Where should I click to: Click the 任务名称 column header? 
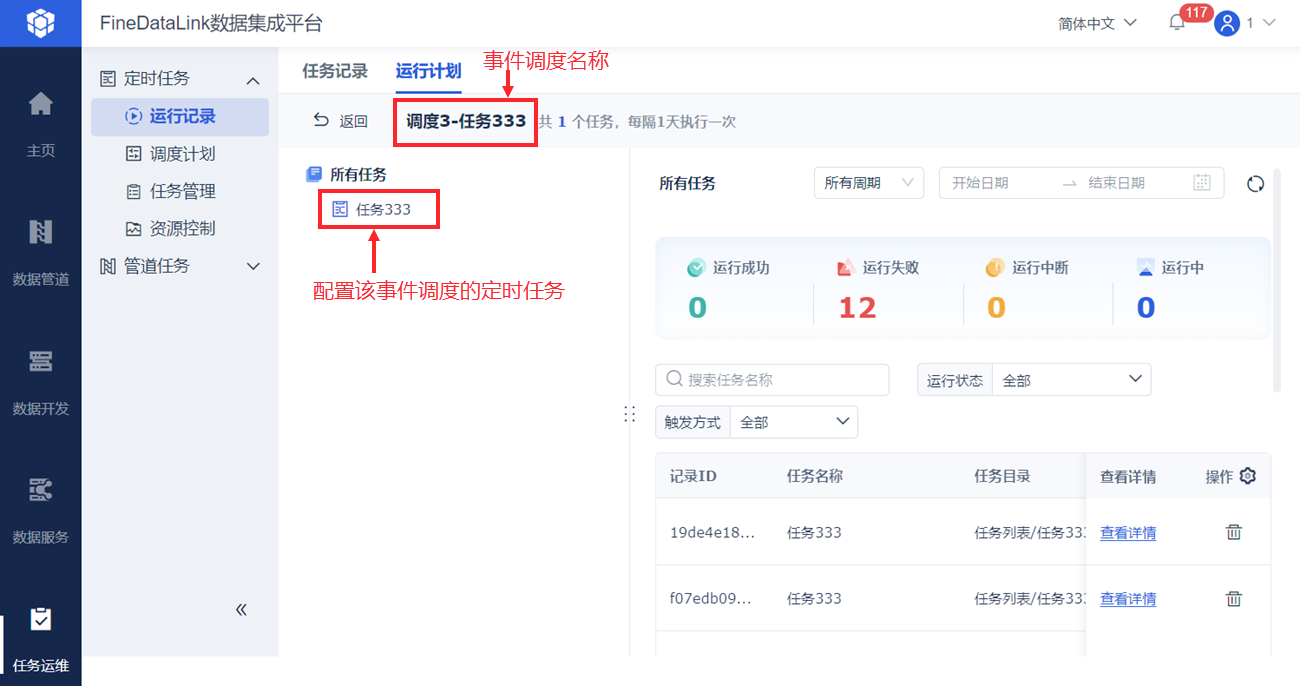[815, 476]
